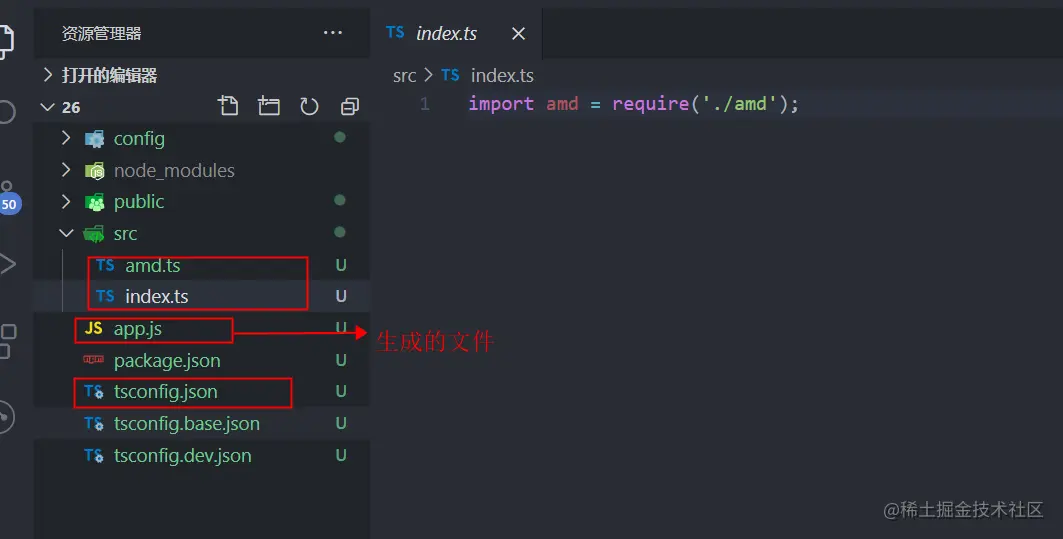The height and width of the screenshot is (539, 1063).
Task: Switch to the index.ts editor tab
Action: tap(446, 33)
